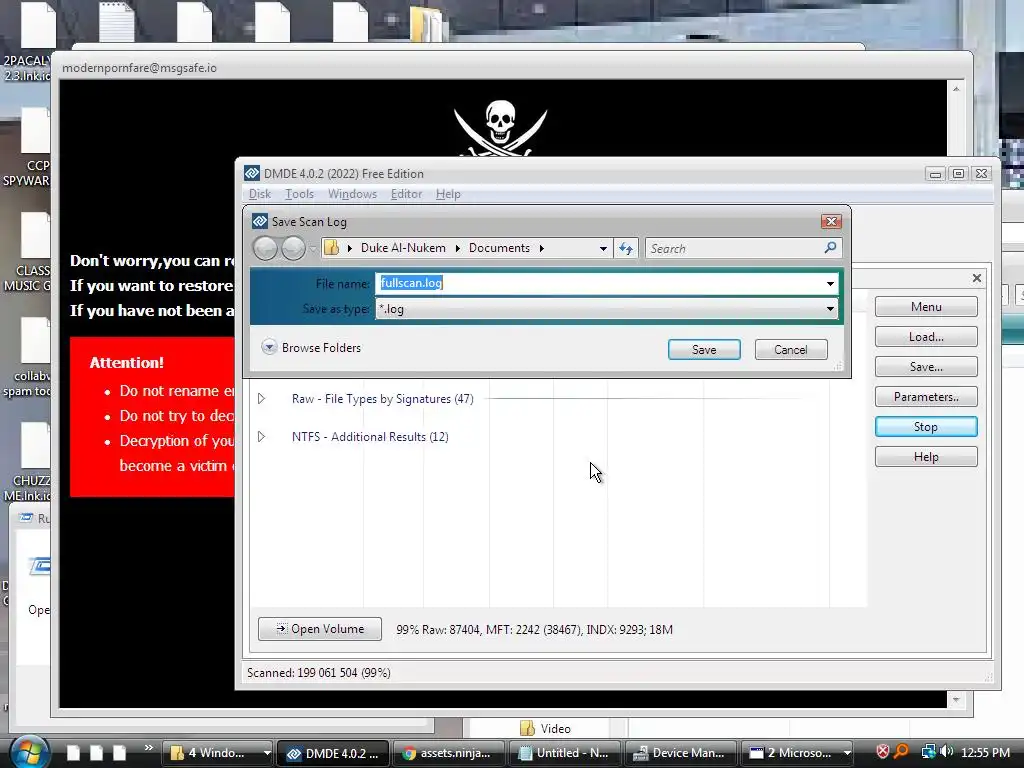Open the Tools menu in DMDE

(x=299, y=194)
